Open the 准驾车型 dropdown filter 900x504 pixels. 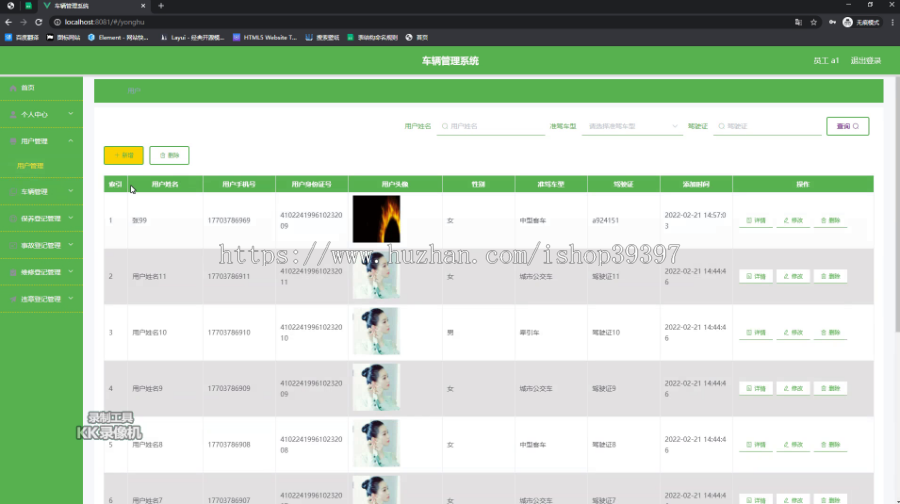(x=632, y=126)
